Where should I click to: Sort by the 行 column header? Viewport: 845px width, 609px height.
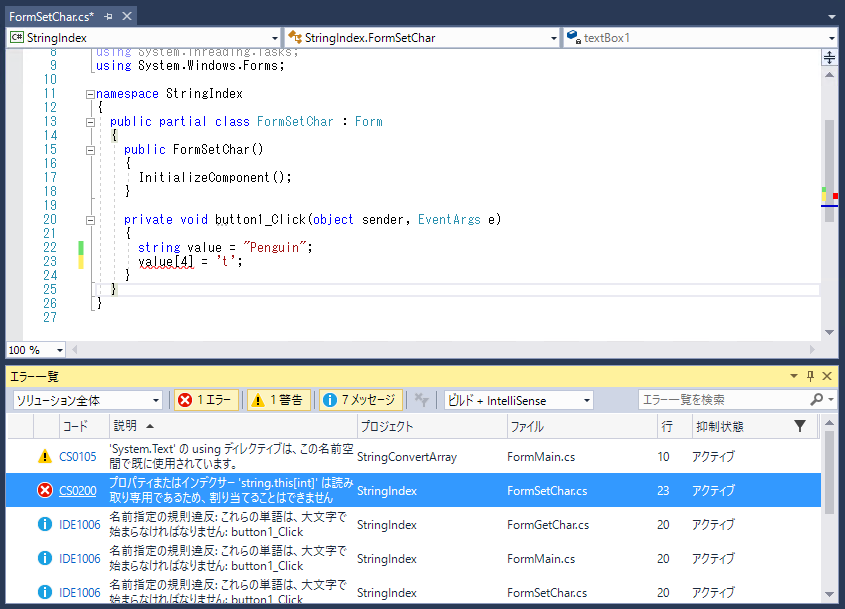tap(675, 426)
